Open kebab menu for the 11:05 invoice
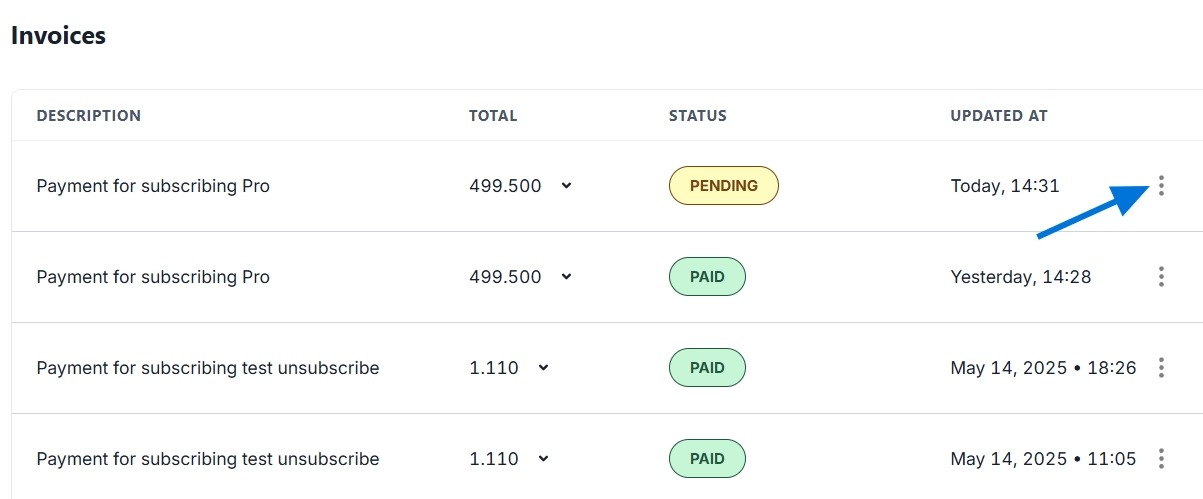The image size is (1203, 499). [x=1161, y=459]
